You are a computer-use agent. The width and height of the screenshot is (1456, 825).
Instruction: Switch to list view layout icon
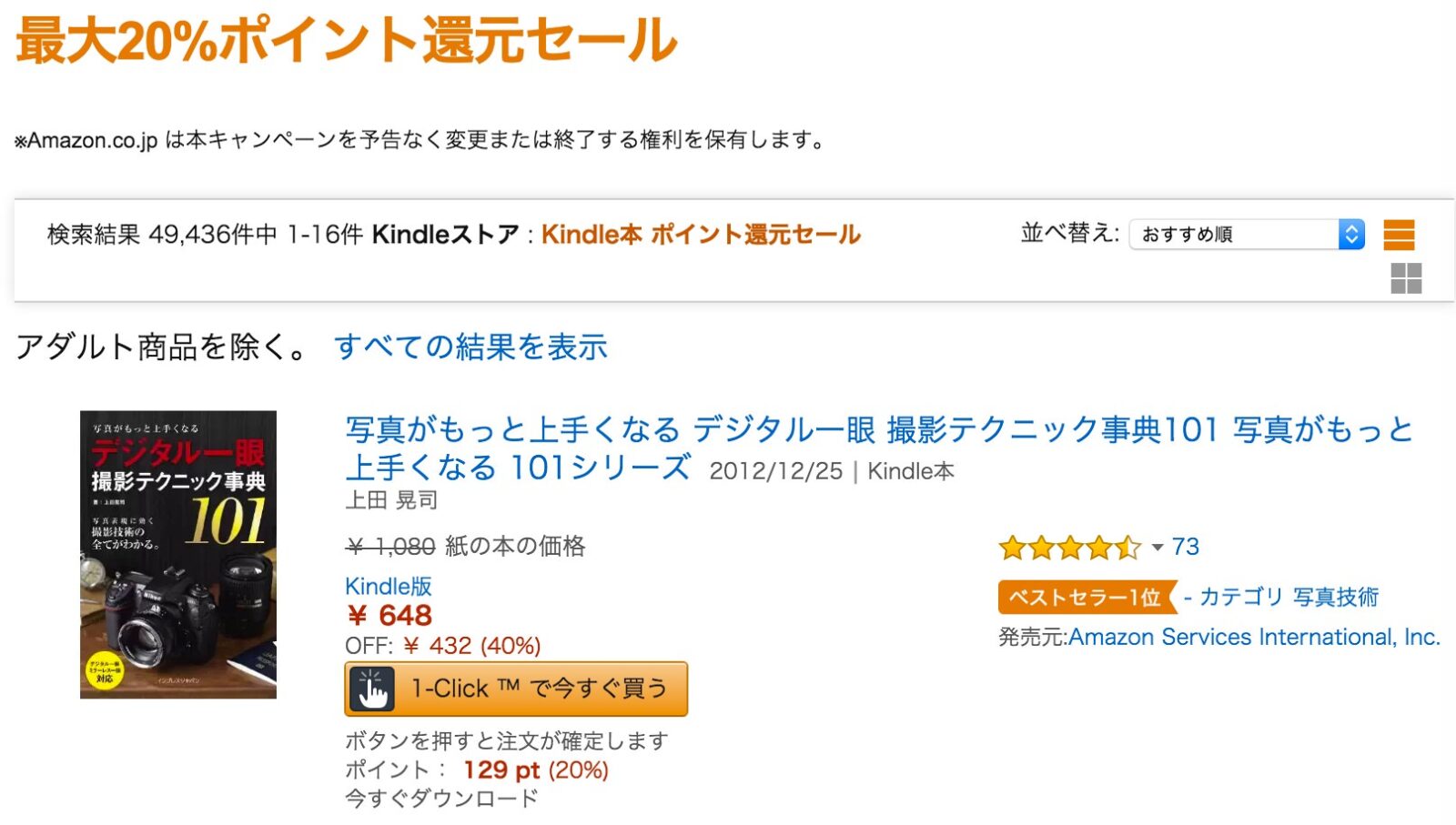click(1399, 235)
